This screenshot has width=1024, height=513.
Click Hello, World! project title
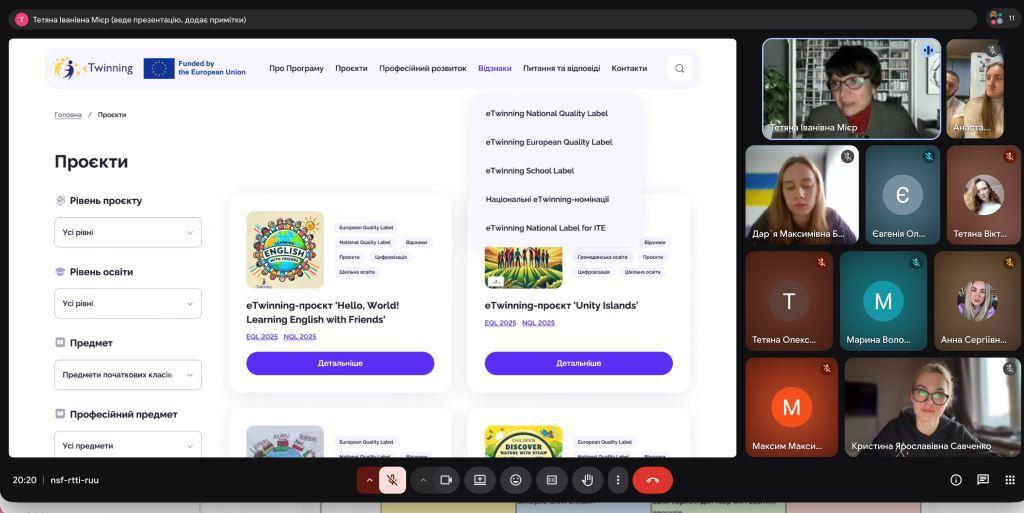[323, 313]
